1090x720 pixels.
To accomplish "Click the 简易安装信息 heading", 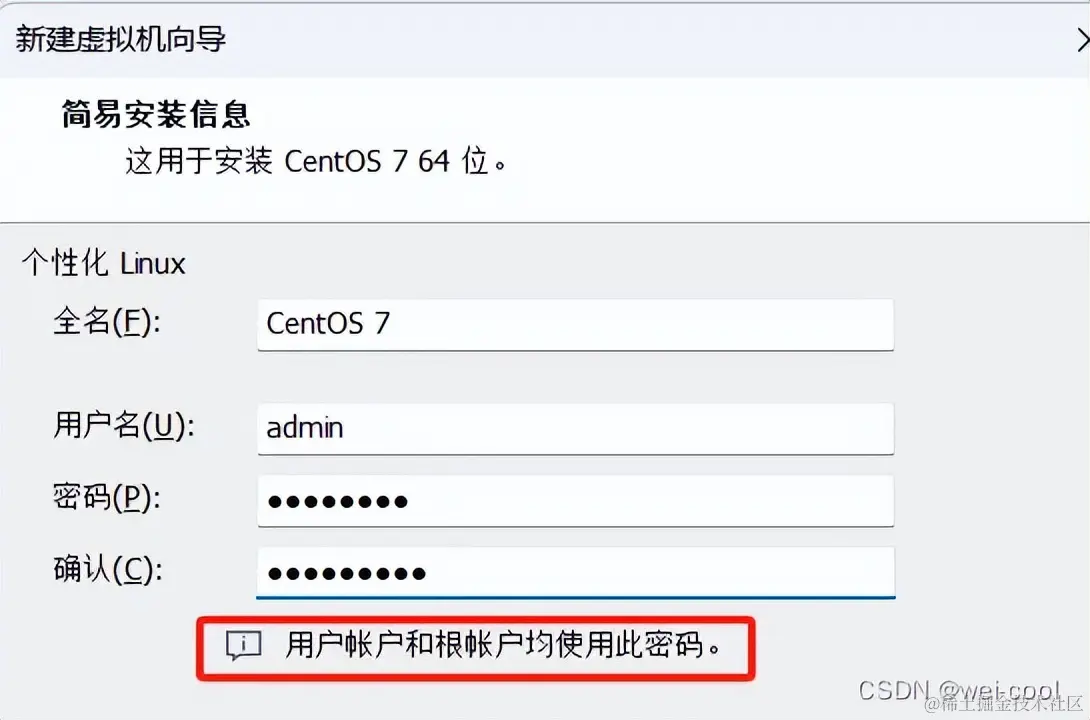I will (x=156, y=115).
